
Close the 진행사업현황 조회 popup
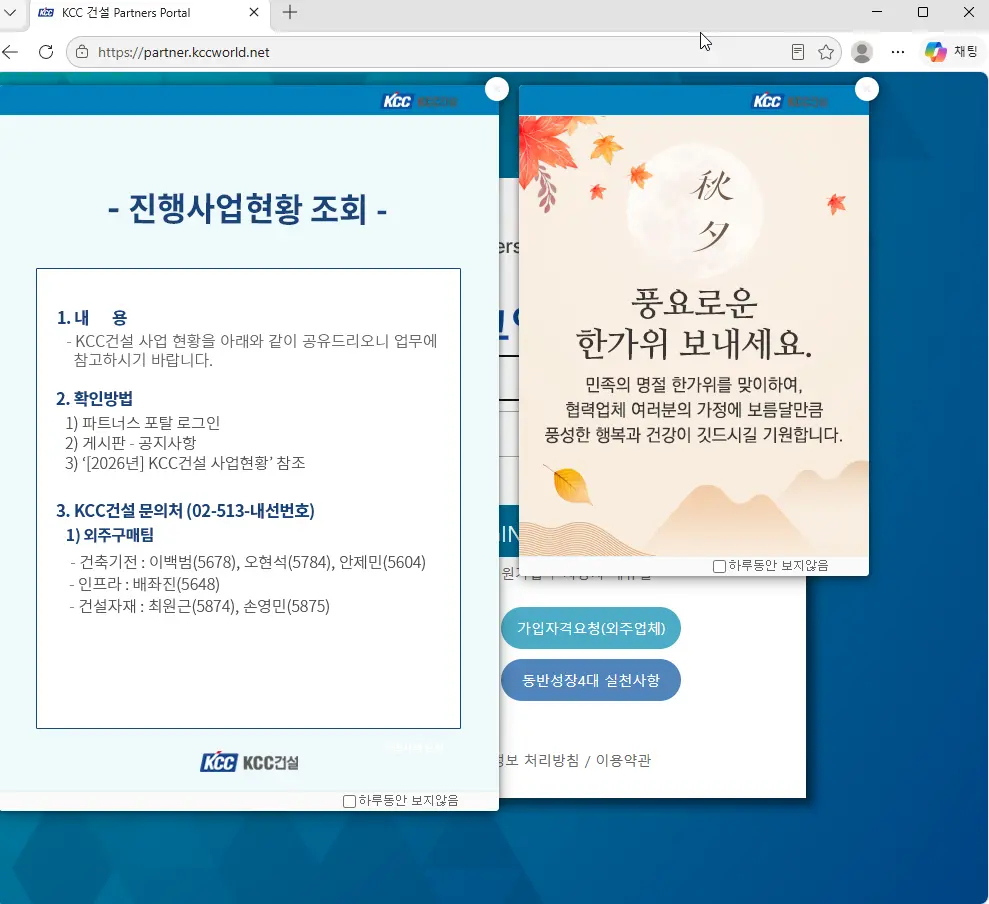(497, 89)
